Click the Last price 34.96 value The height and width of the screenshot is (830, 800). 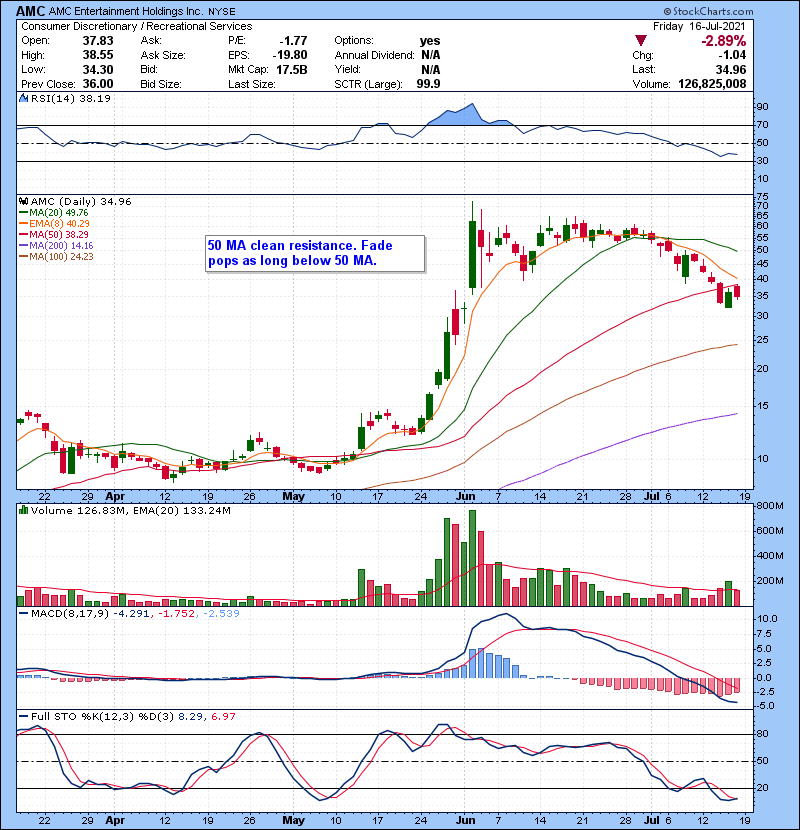click(730, 69)
